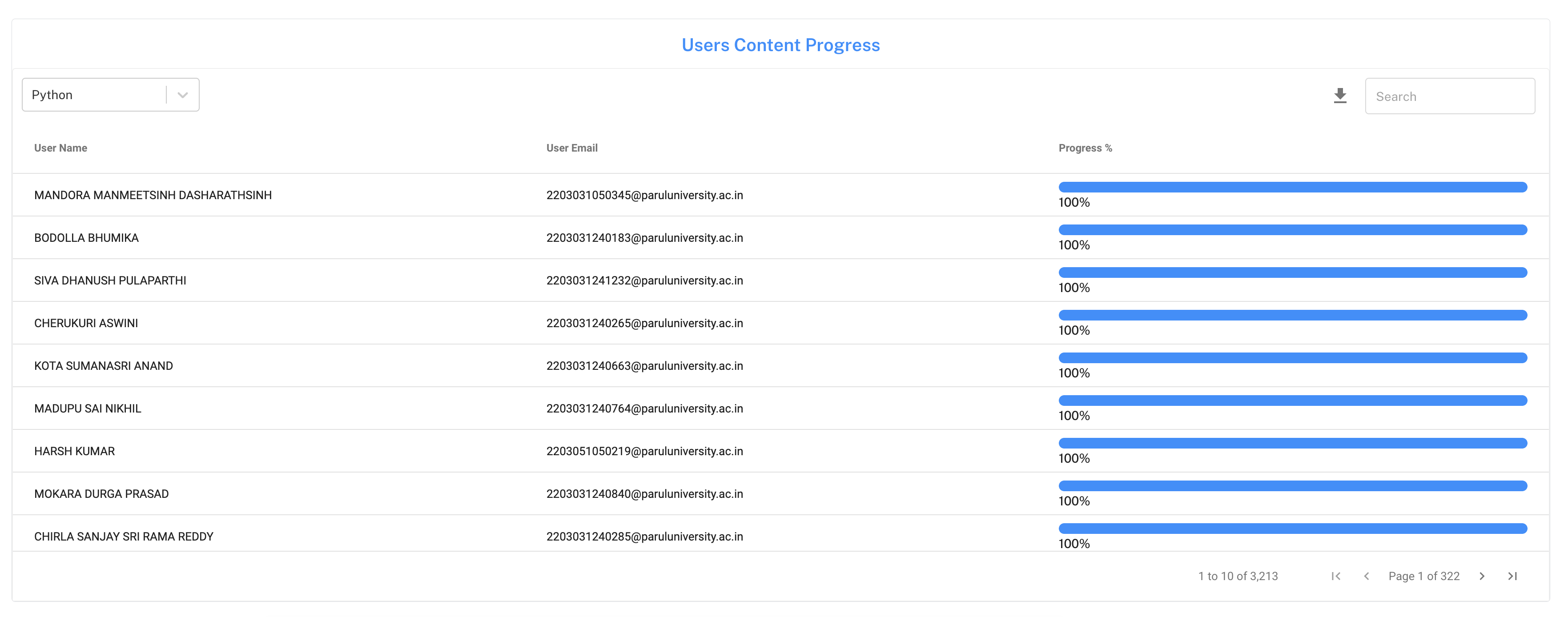Click progress bar for MANDORA MANMEETSINH DASHARATHSINH
1568x617 pixels.
1292,188
